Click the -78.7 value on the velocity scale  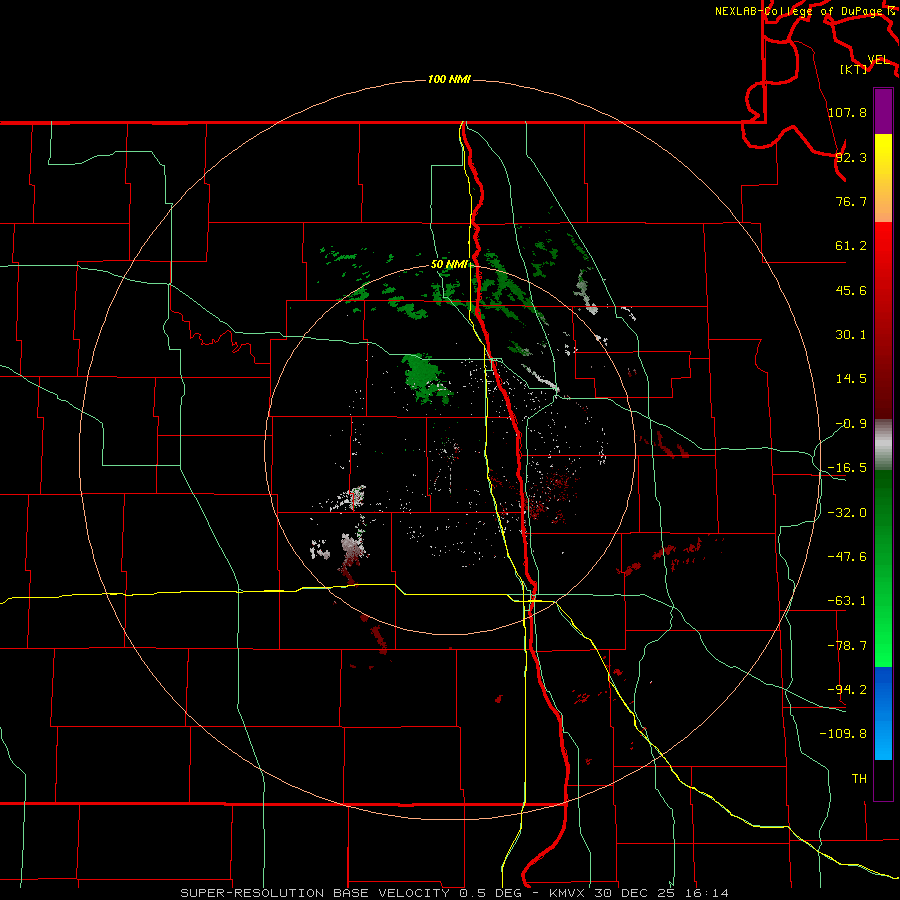[x=847, y=646]
